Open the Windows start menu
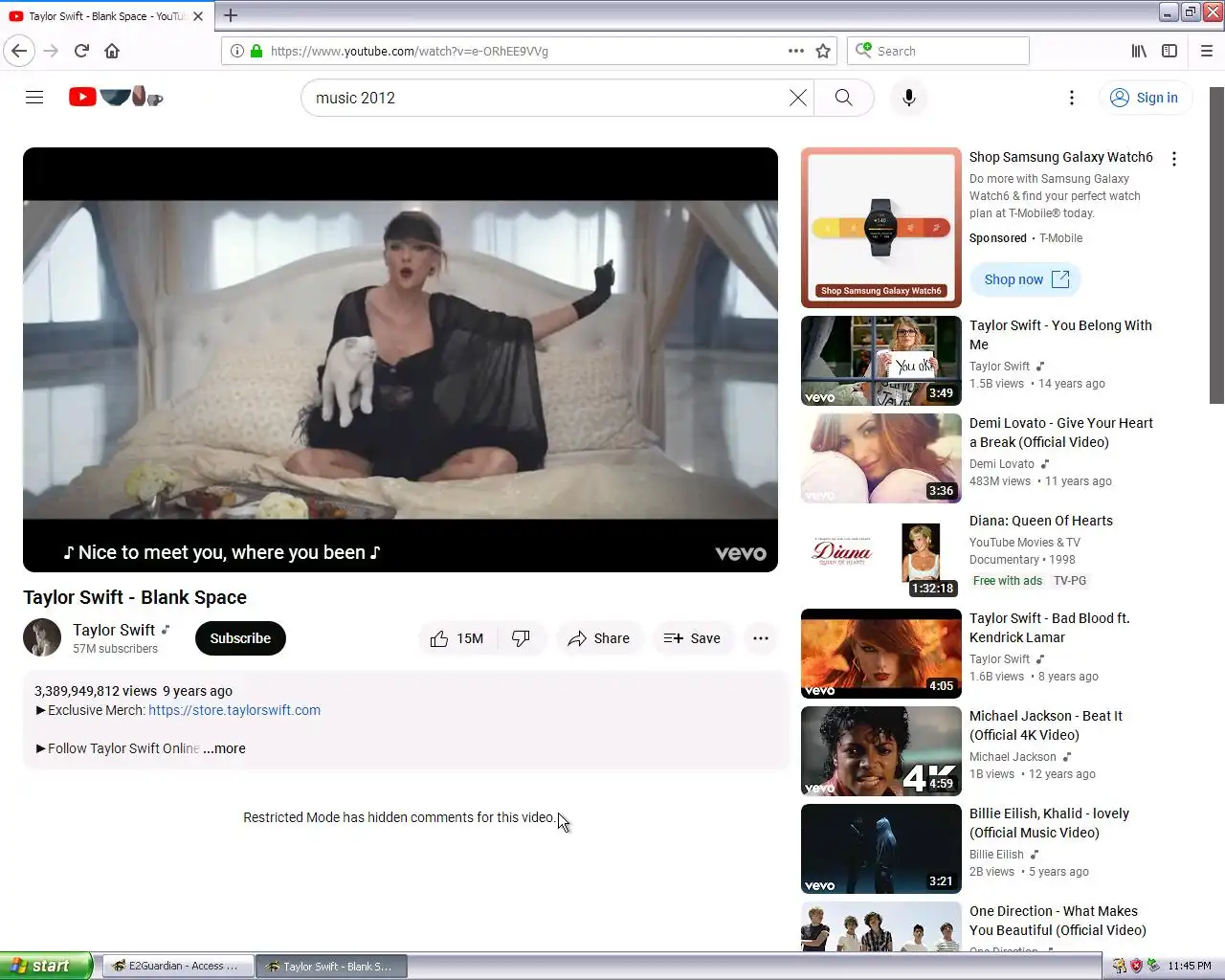Image resolution: width=1225 pixels, height=980 pixels. tap(46, 966)
